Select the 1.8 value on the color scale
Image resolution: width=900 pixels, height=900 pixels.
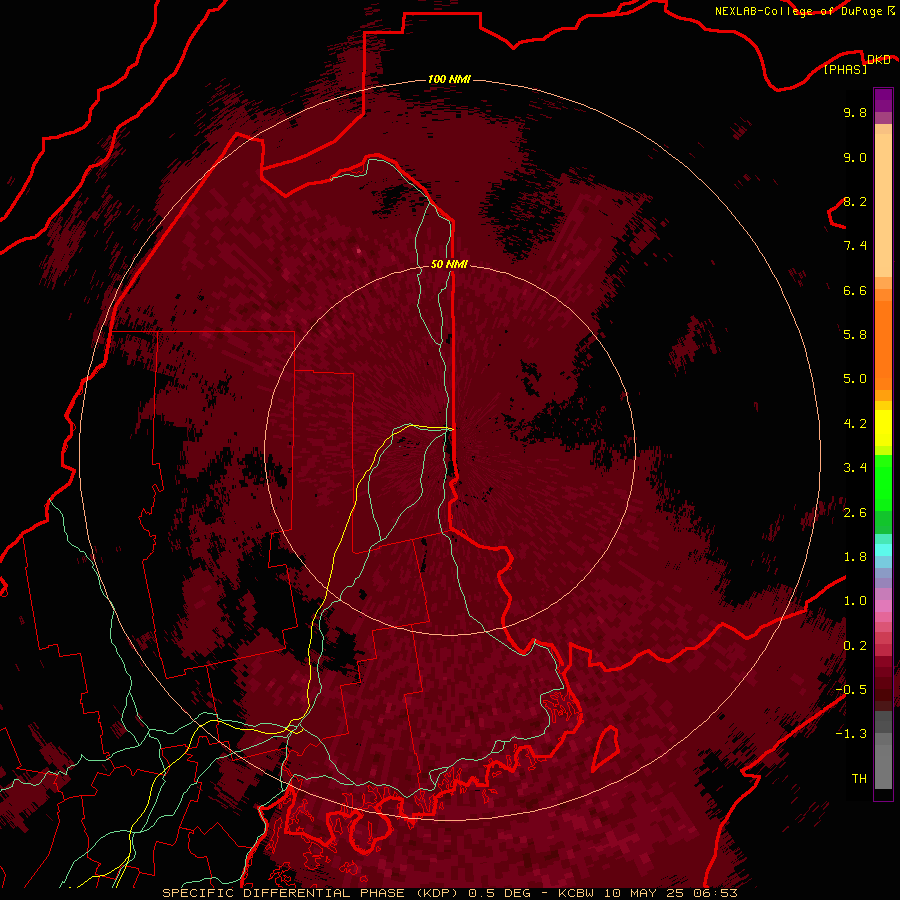pyautogui.click(x=855, y=557)
